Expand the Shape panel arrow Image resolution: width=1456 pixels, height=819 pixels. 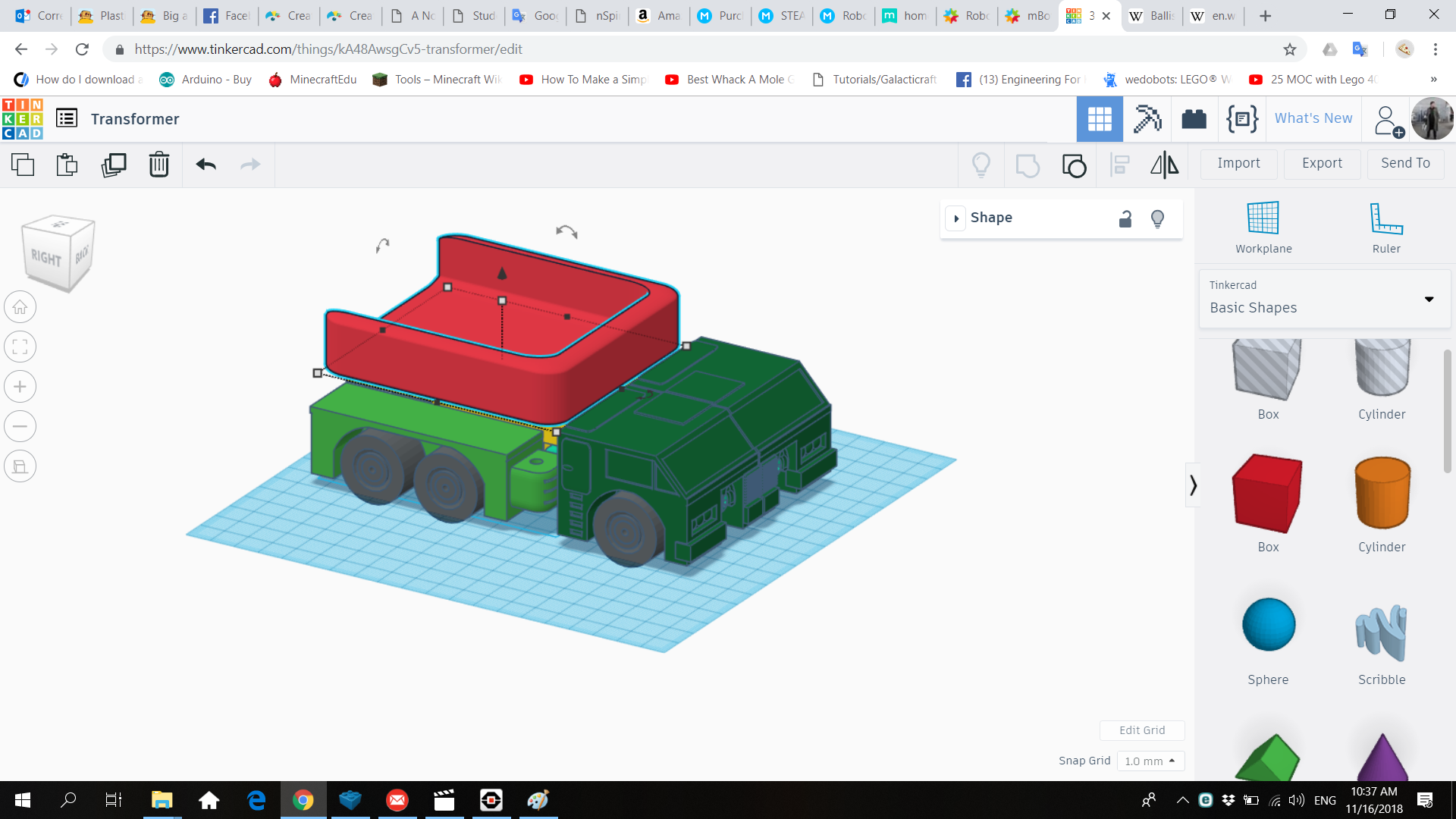[956, 218]
